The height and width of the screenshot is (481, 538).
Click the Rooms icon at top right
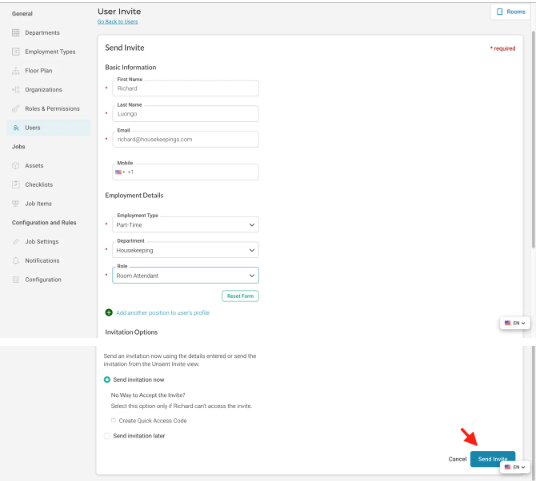click(x=500, y=12)
